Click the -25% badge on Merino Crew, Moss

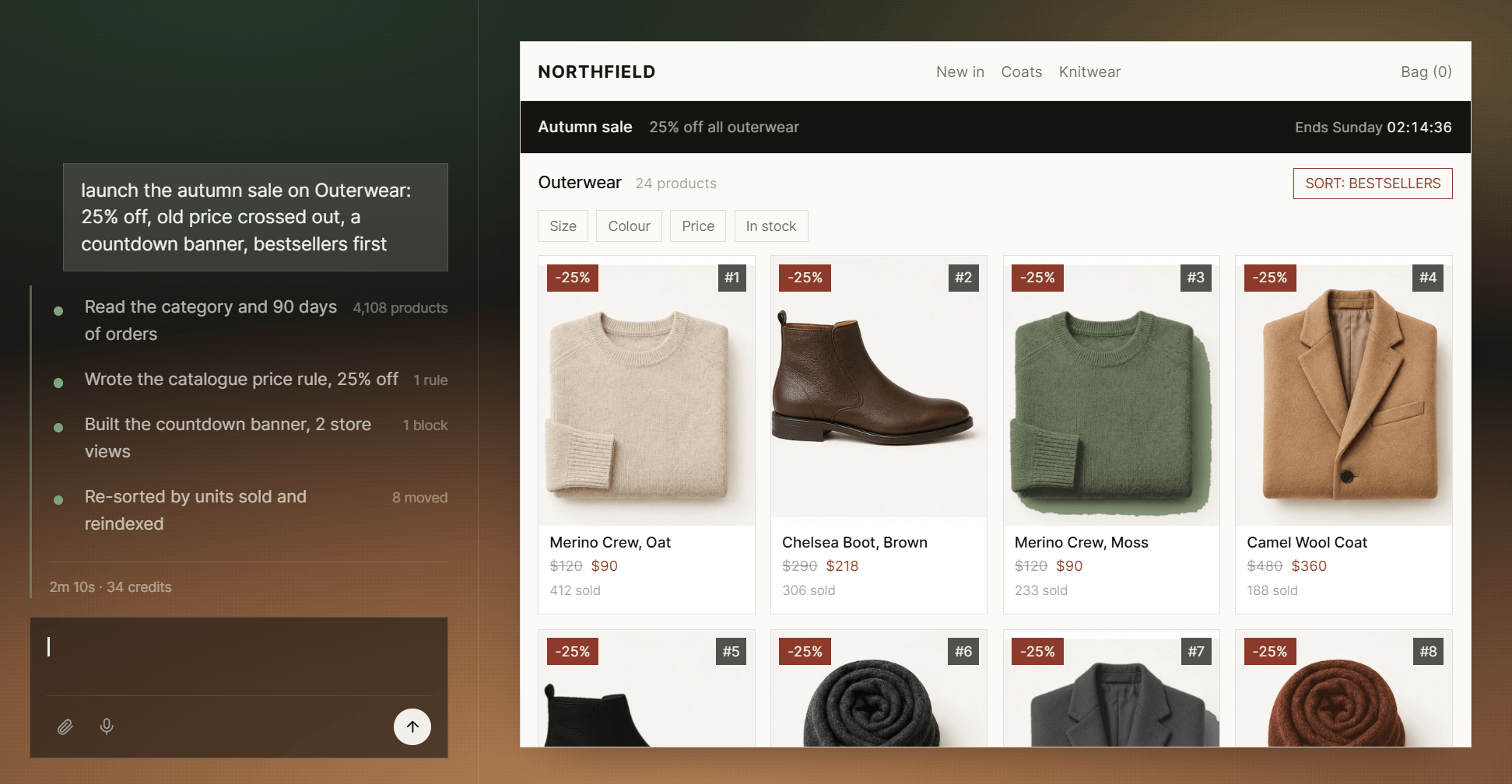1037,278
